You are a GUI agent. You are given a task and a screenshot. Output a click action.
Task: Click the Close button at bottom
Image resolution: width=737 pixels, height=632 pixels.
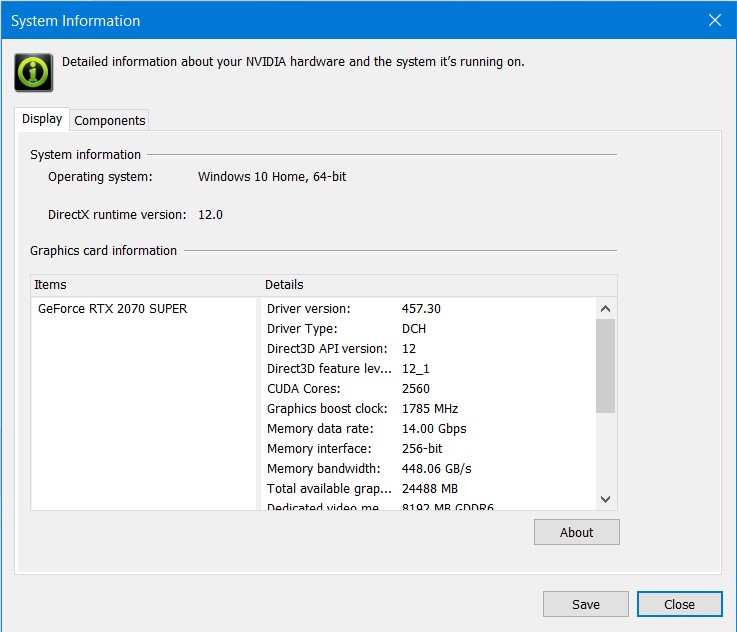tap(679, 604)
